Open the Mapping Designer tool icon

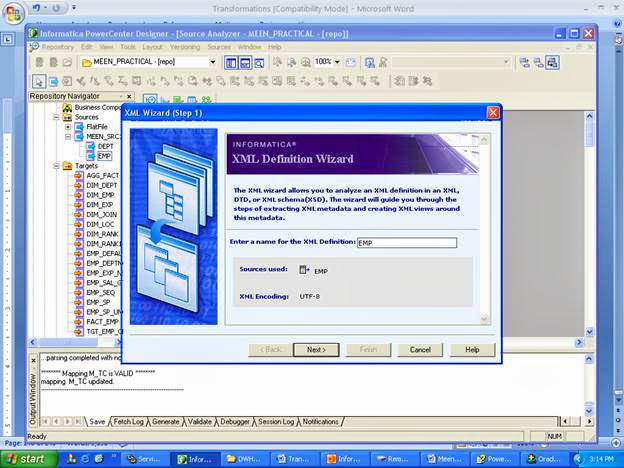point(206,99)
